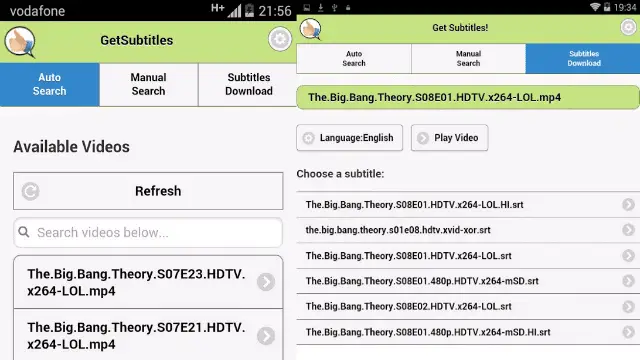Tap arrow beside S08E01.HDTV.x264-LOL.HI.srt

point(628,204)
